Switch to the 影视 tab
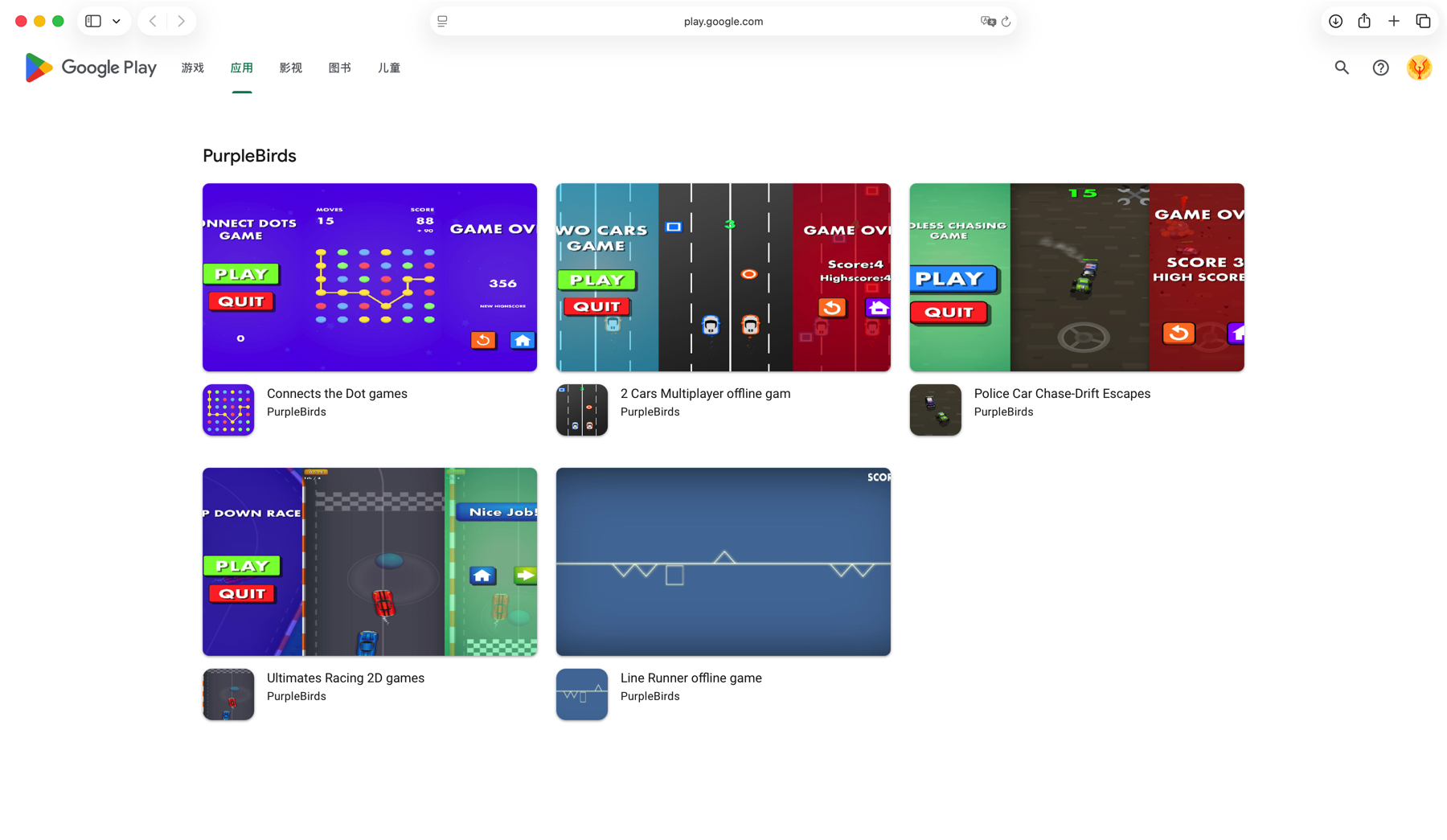 pyautogui.click(x=291, y=68)
